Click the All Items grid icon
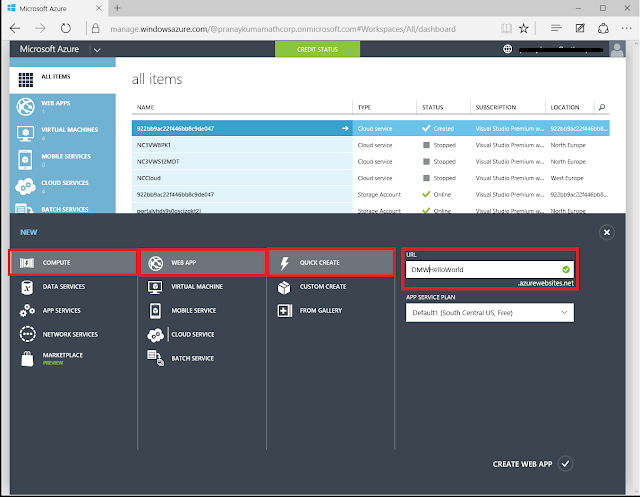The height and width of the screenshot is (497, 640). click(26, 80)
